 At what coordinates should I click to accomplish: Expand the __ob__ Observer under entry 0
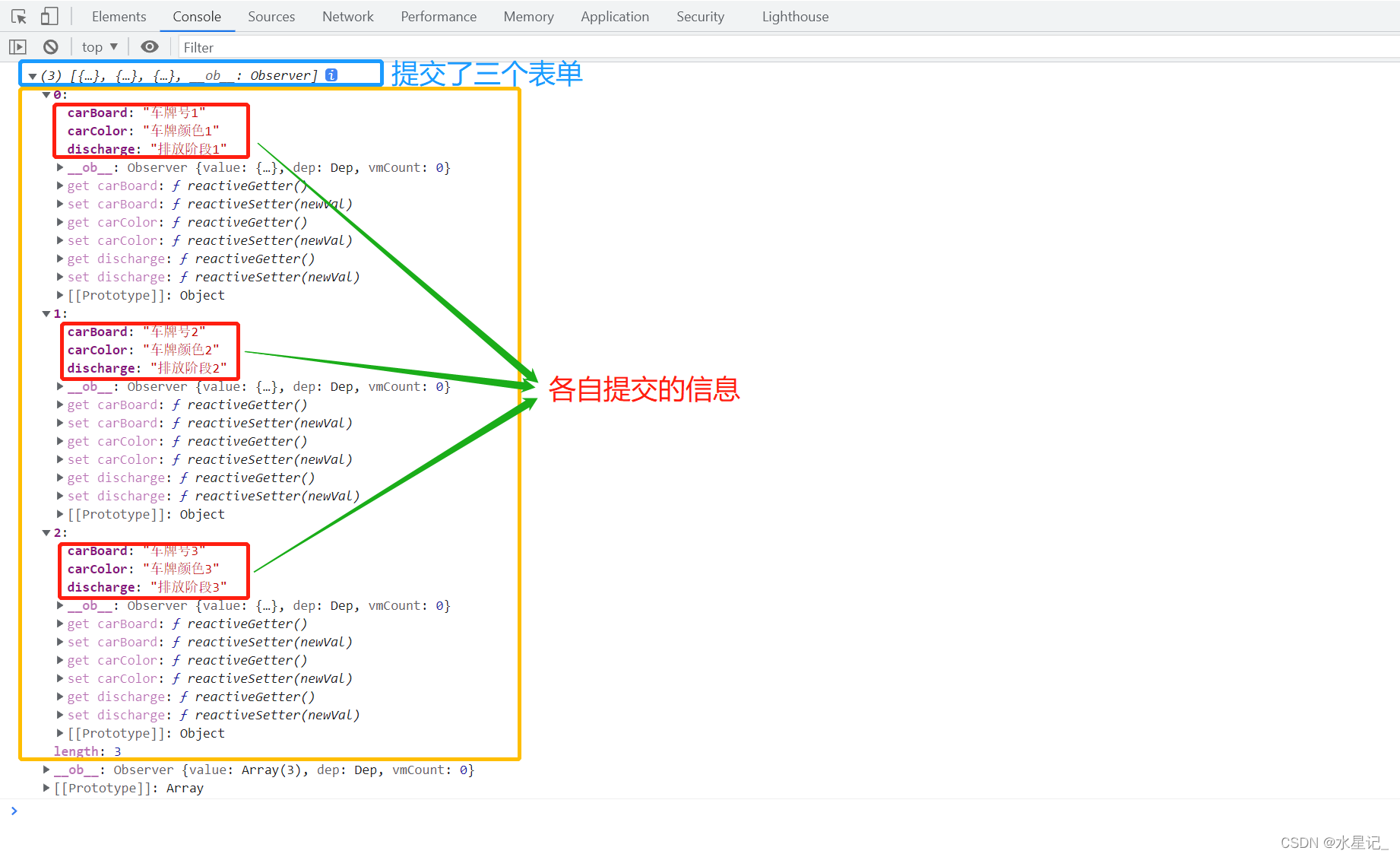click(60, 167)
